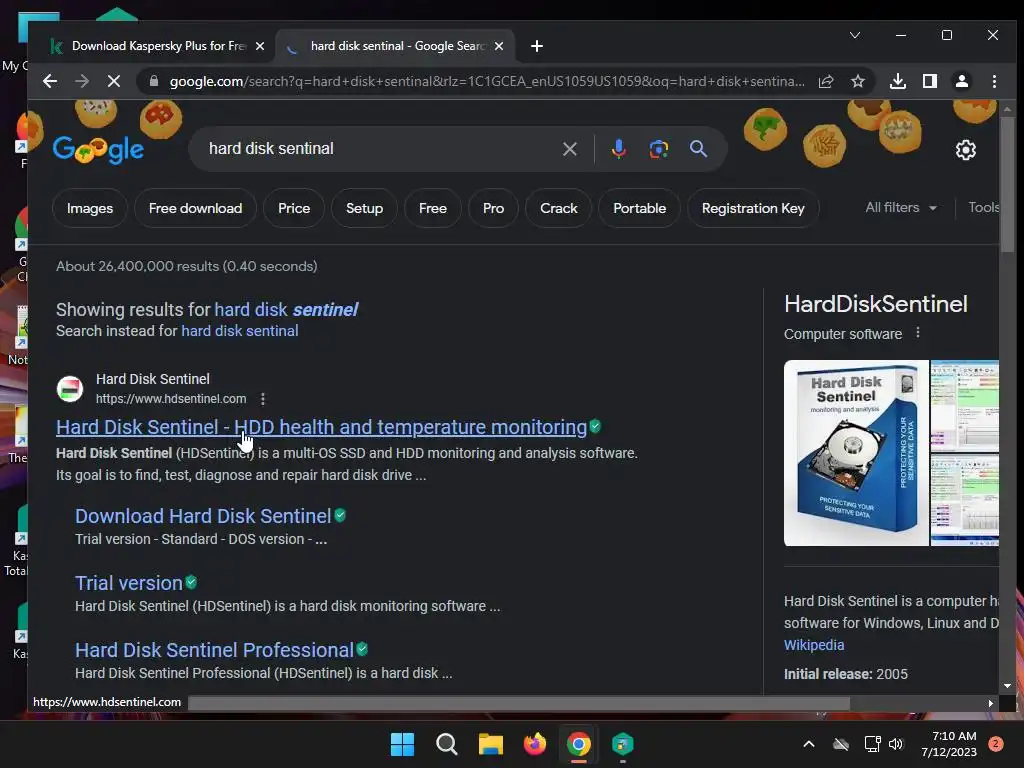
Task: Clear the search box text
Action: [x=569, y=149]
